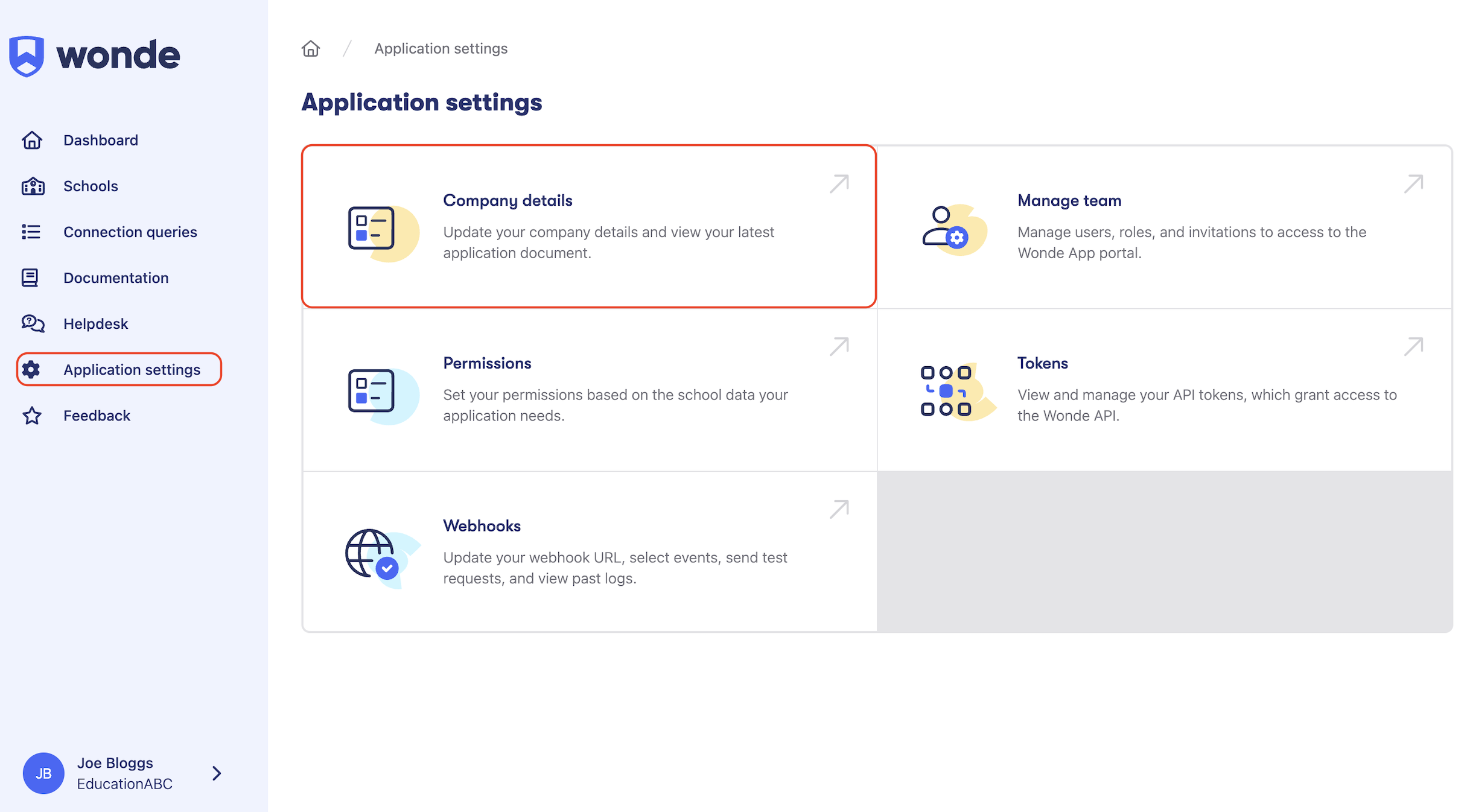This screenshot has height=812, width=1470.
Task: Open Helpdesk chat bubbles icon
Action: tap(33, 324)
